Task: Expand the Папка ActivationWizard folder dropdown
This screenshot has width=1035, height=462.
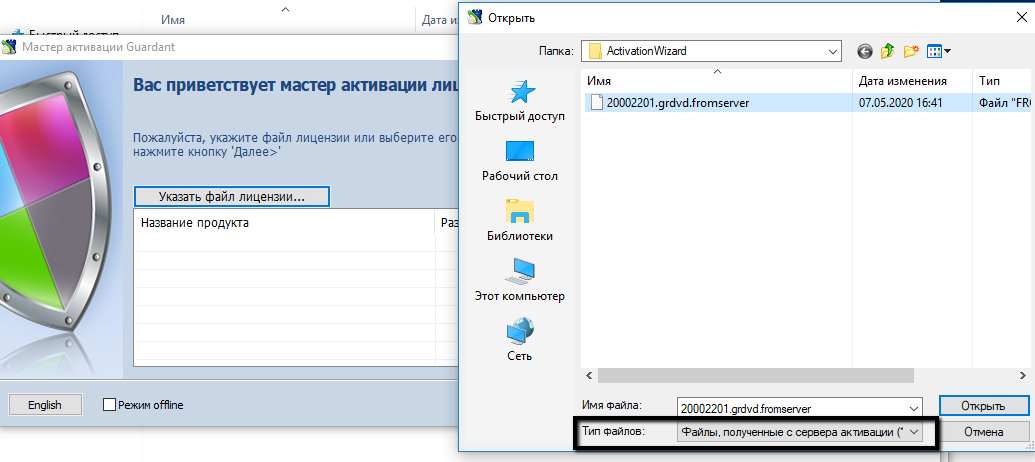Action: [832, 50]
